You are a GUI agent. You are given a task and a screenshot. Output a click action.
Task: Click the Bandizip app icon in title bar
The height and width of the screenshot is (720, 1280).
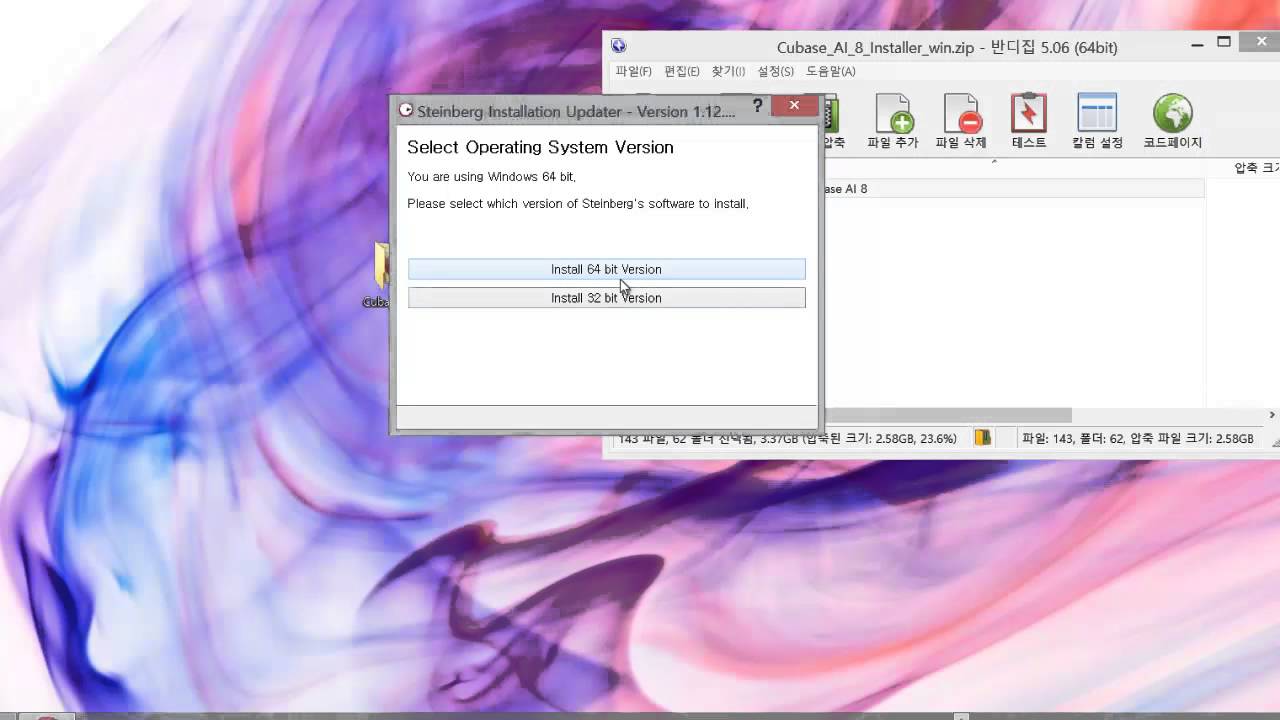618,46
